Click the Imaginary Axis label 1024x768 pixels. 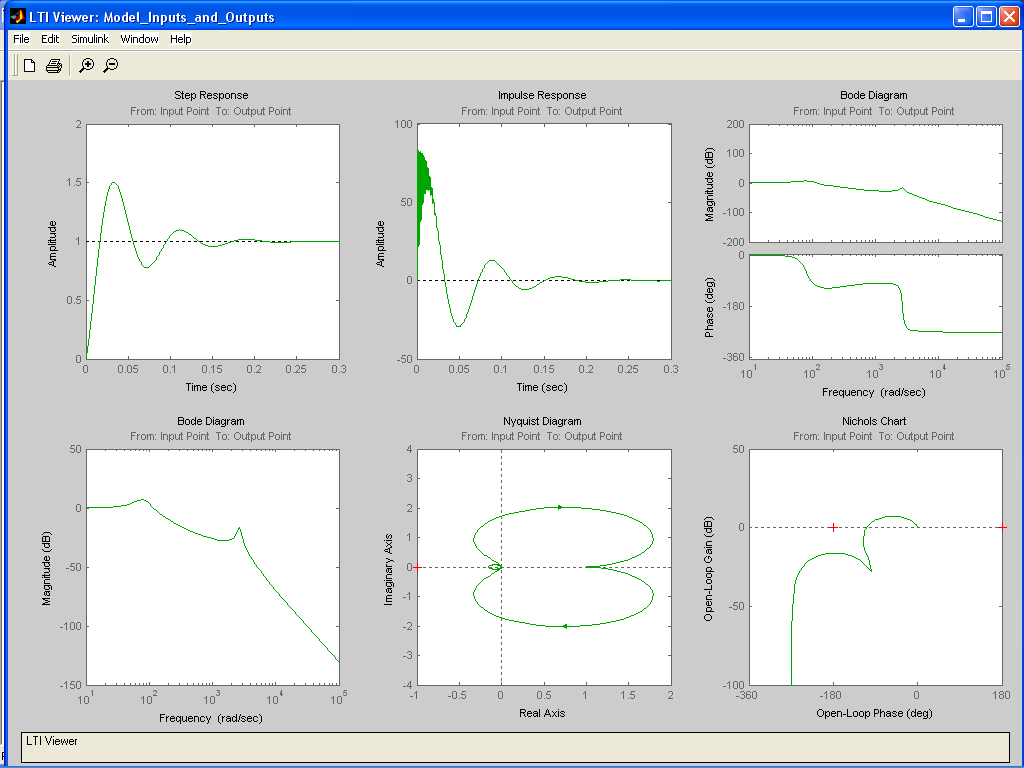(x=389, y=569)
